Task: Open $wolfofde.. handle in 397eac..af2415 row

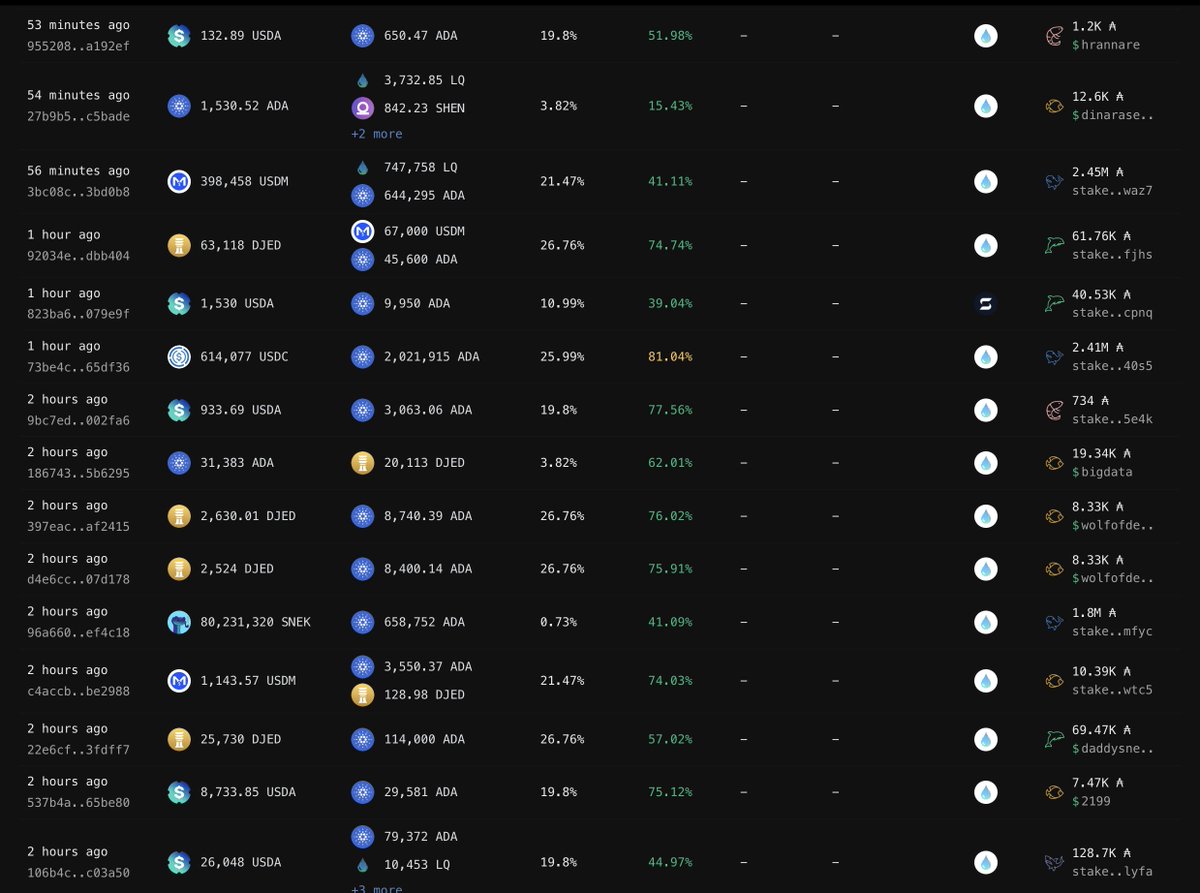Action: pos(1112,527)
